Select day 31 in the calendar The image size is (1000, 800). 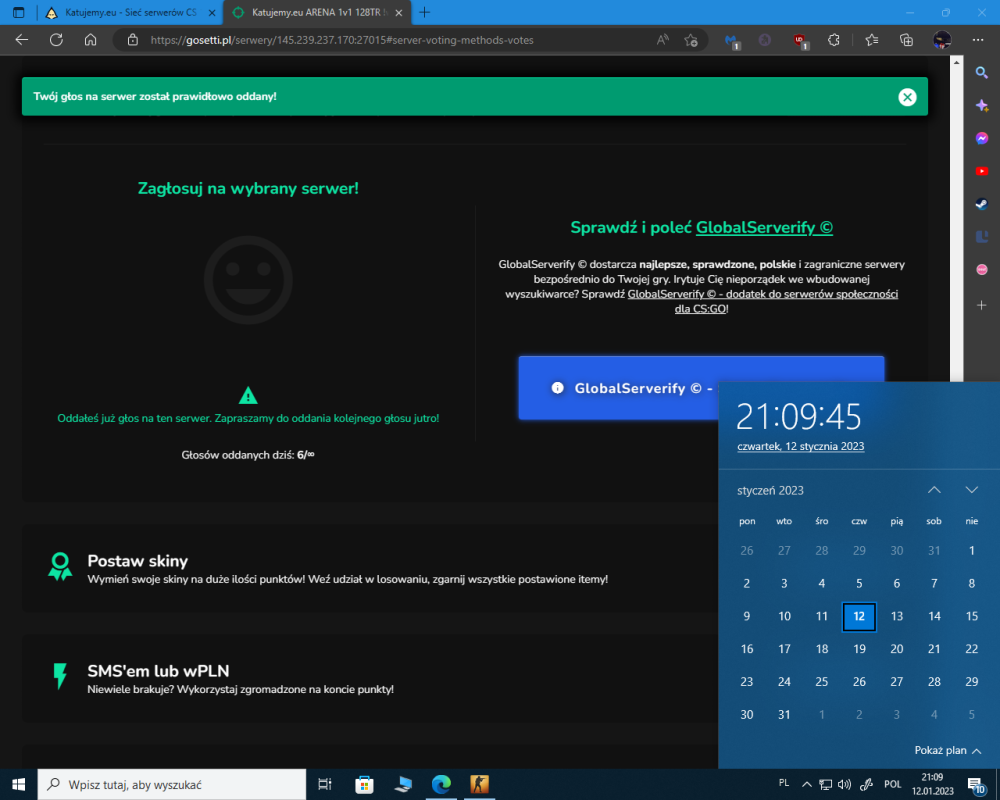point(784,715)
